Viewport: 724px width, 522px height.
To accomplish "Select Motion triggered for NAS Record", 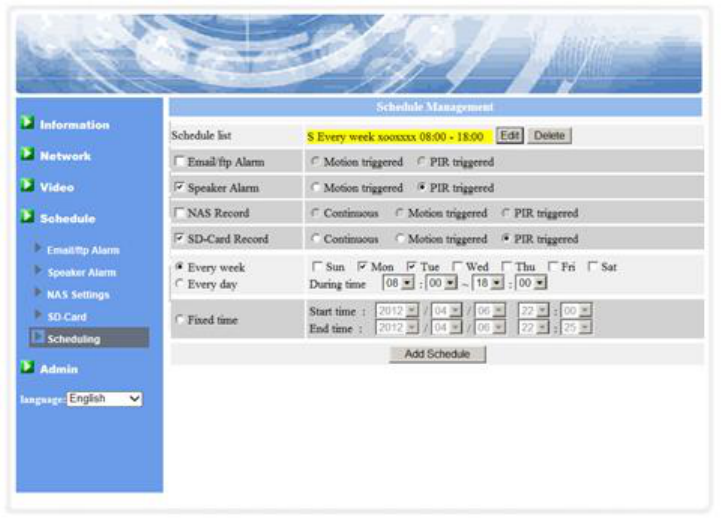I will pyautogui.click(x=400, y=212).
